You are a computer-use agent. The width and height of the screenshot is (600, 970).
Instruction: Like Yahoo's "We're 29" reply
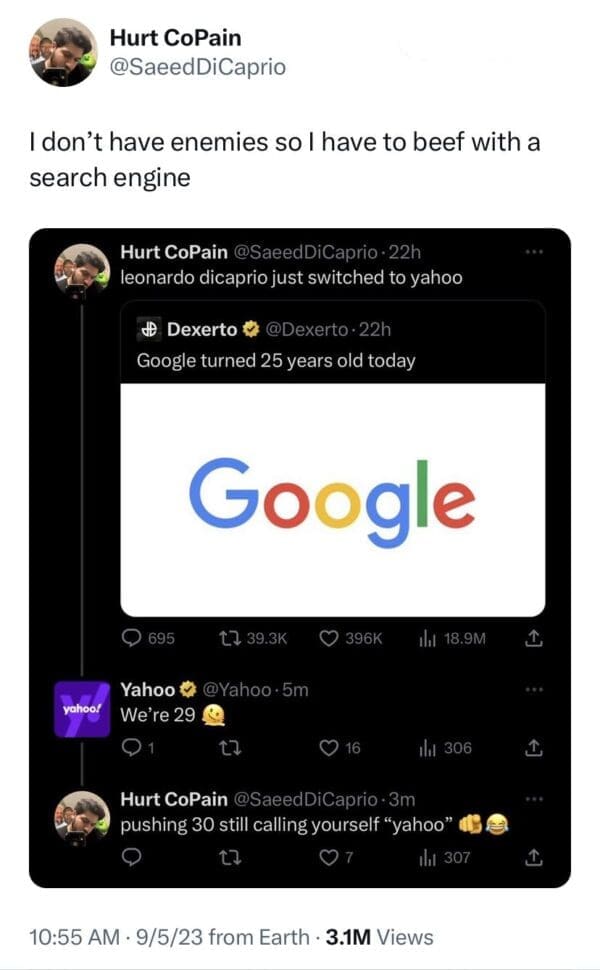(x=326, y=748)
